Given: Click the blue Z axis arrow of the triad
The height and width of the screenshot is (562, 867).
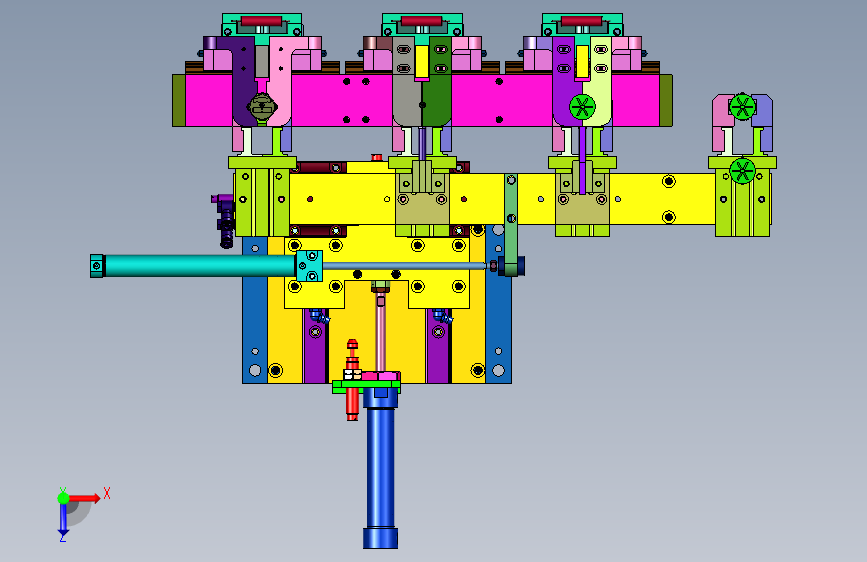Looking at the screenshot, I should [63, 520].
